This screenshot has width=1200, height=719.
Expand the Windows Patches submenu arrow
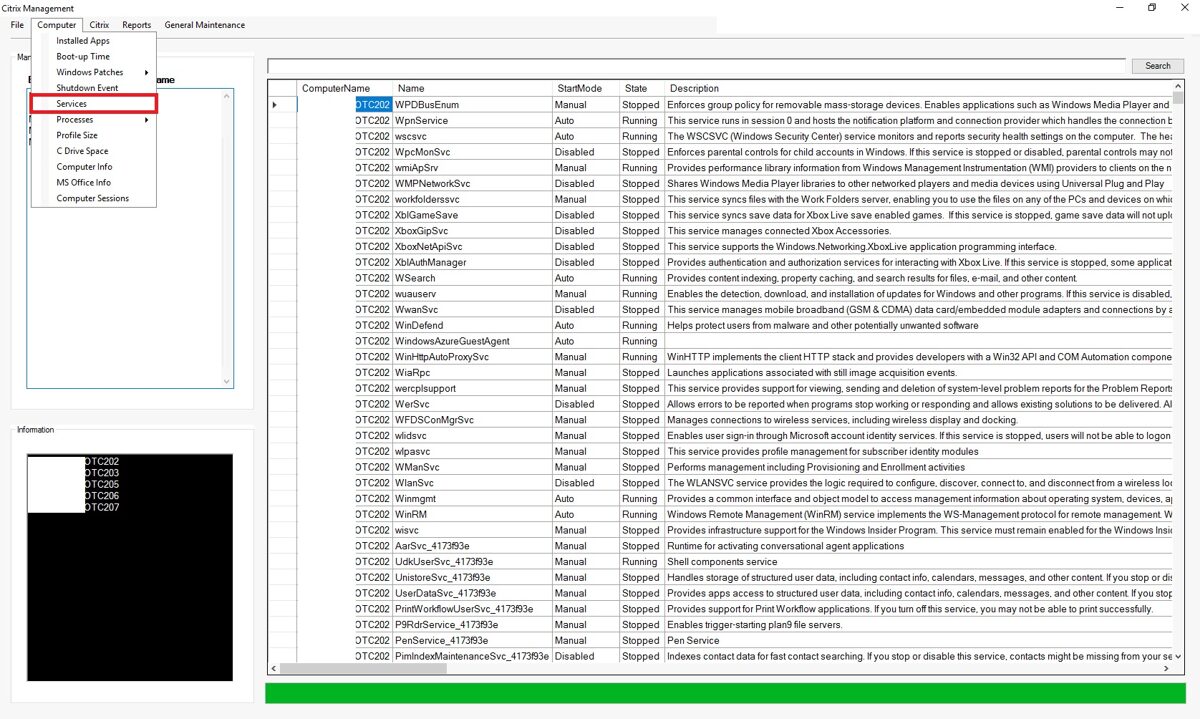[147, 72]
